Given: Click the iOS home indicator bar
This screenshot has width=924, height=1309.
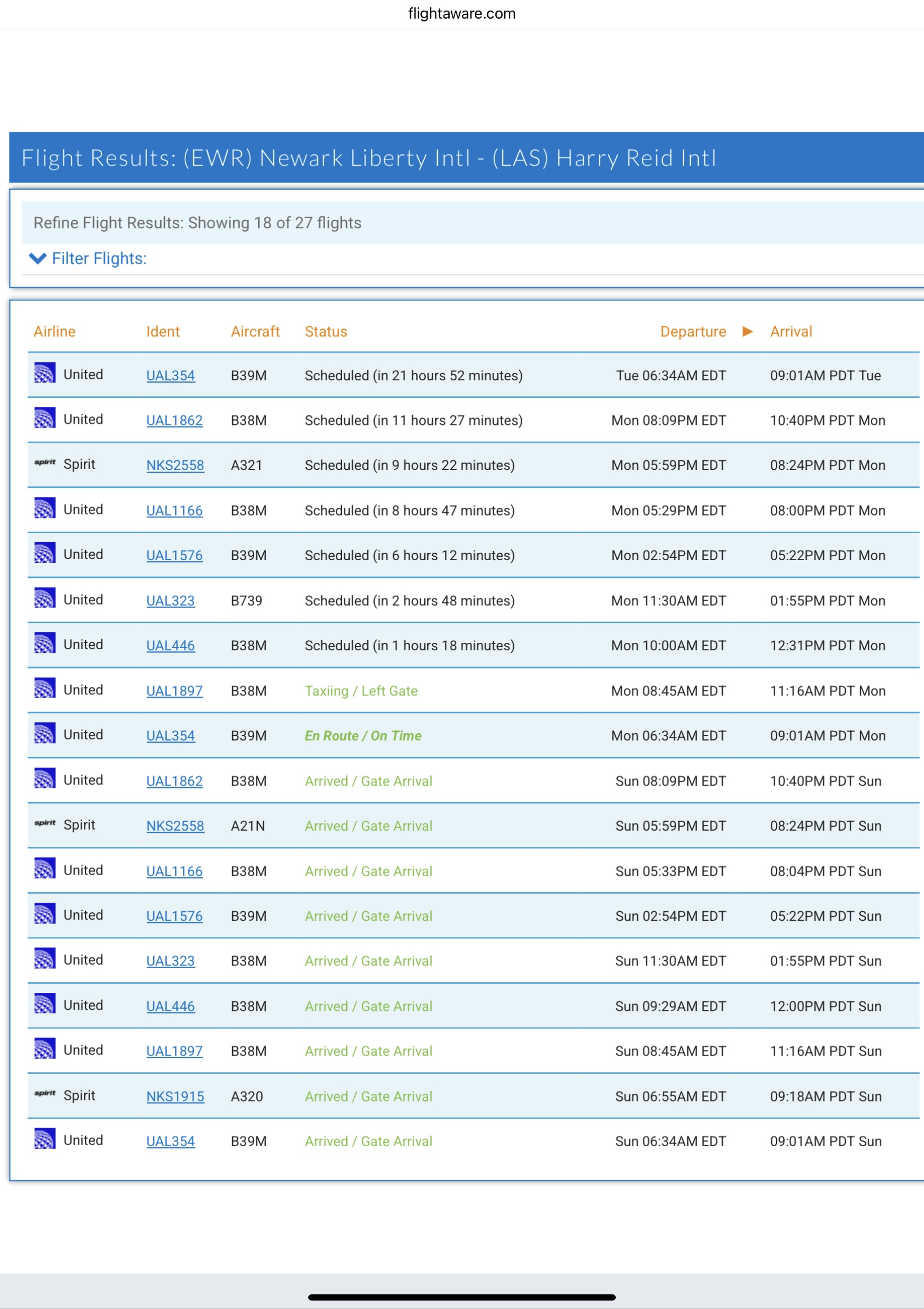Looking at the screenshot, I should (x=461, y=1297).
